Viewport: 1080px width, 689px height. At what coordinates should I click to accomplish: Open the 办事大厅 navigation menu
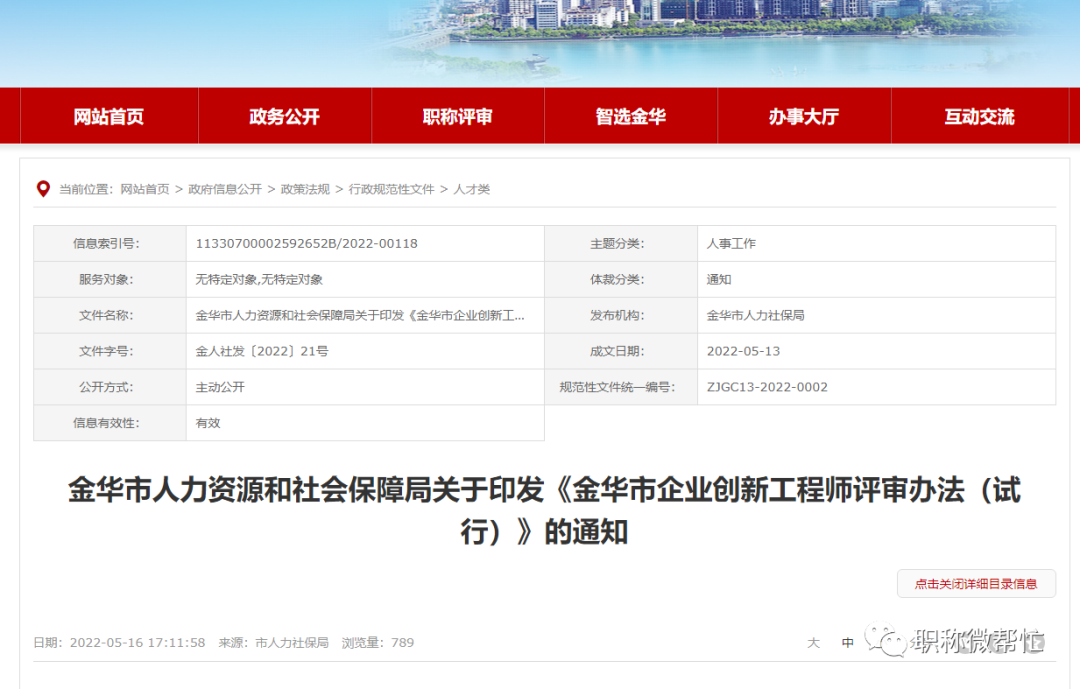(x=803, y=116)
